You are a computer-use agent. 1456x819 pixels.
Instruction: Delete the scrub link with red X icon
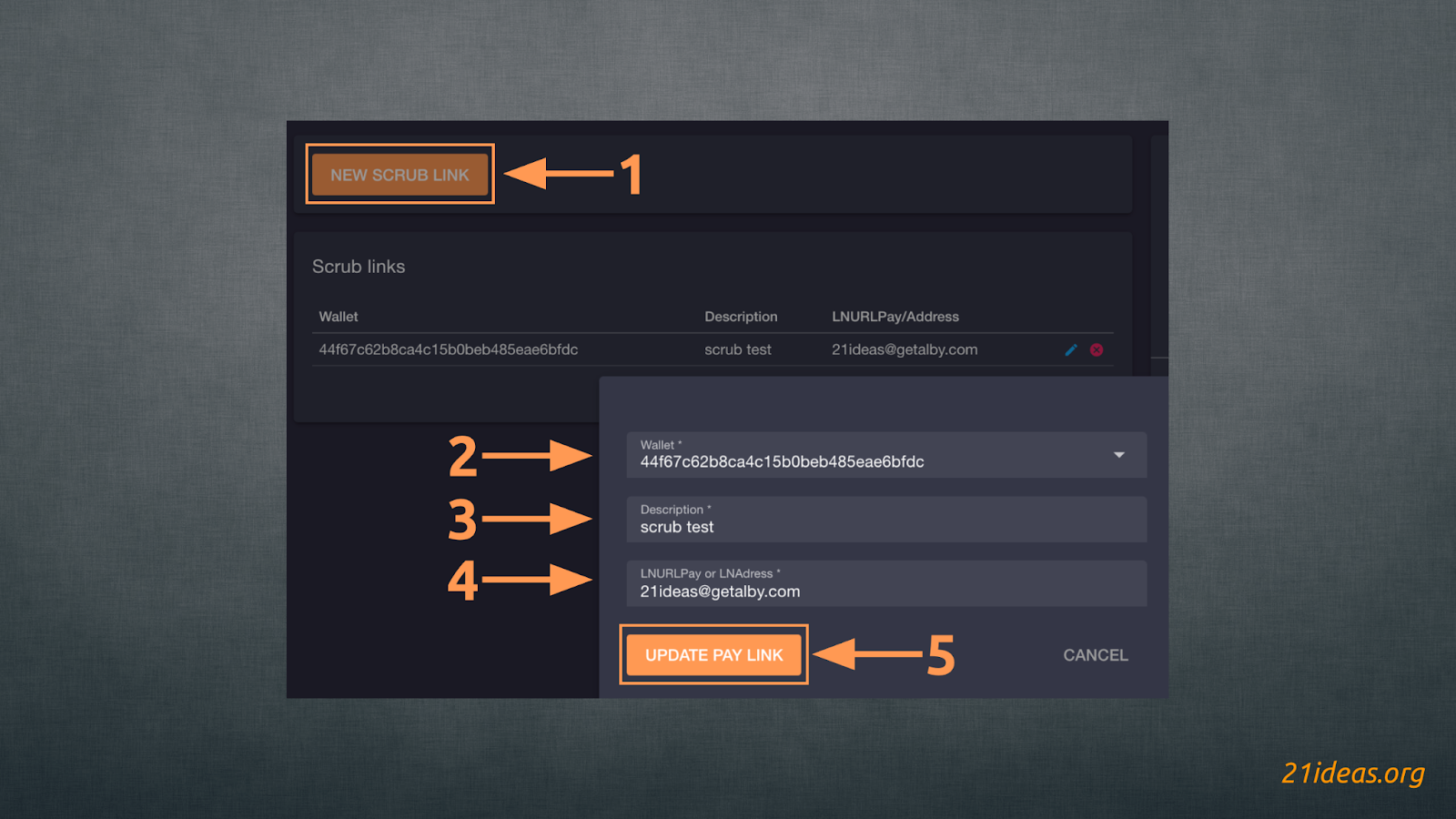[x=1097, y=350]
